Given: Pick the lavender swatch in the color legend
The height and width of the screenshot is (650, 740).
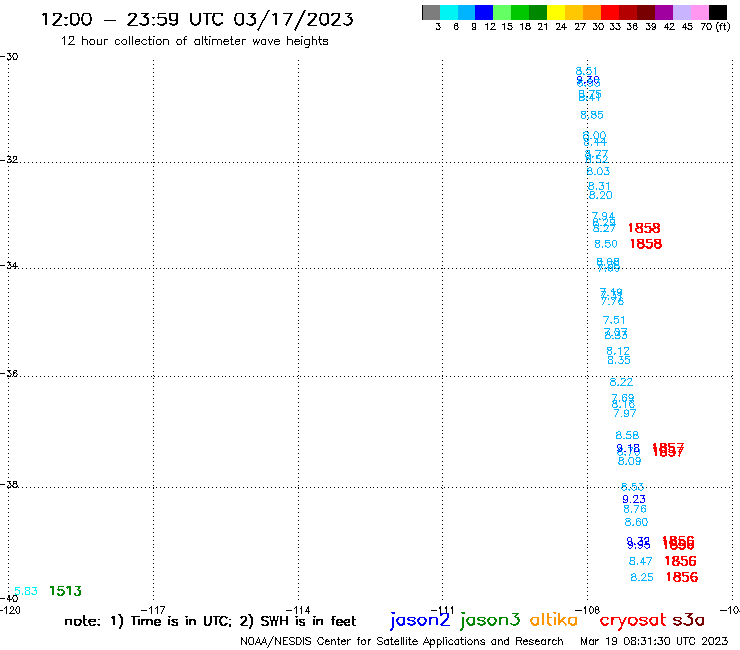Looking at the screenshot, I should 682,13.
